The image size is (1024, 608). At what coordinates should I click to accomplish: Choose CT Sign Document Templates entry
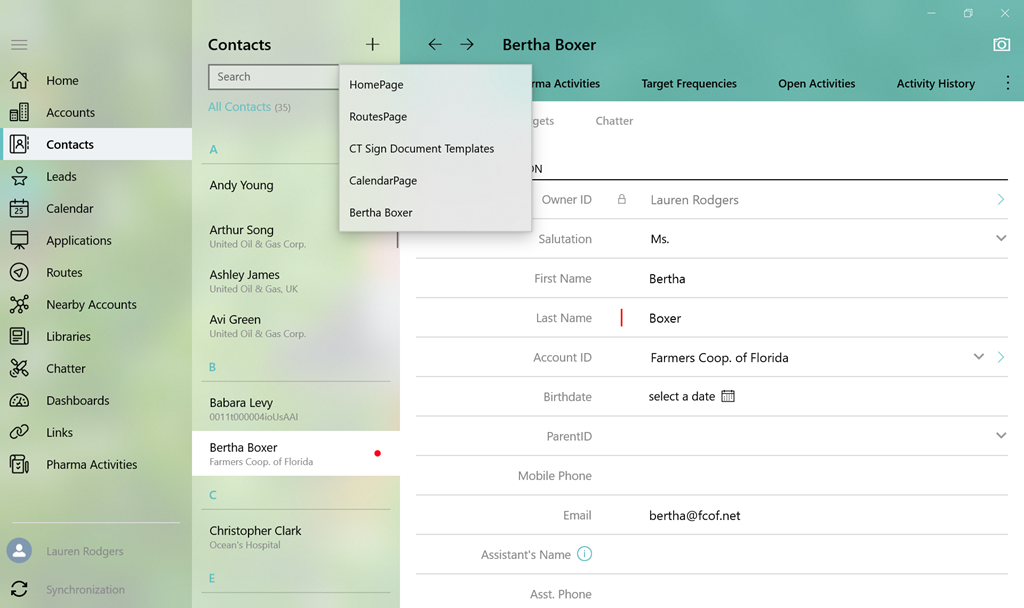click(421, 149)
